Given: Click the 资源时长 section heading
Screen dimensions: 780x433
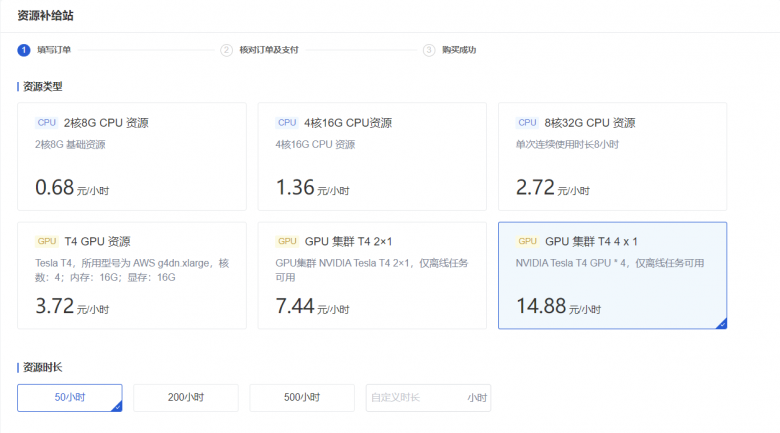Looking at the screenshot, I should tap(43, 367).
